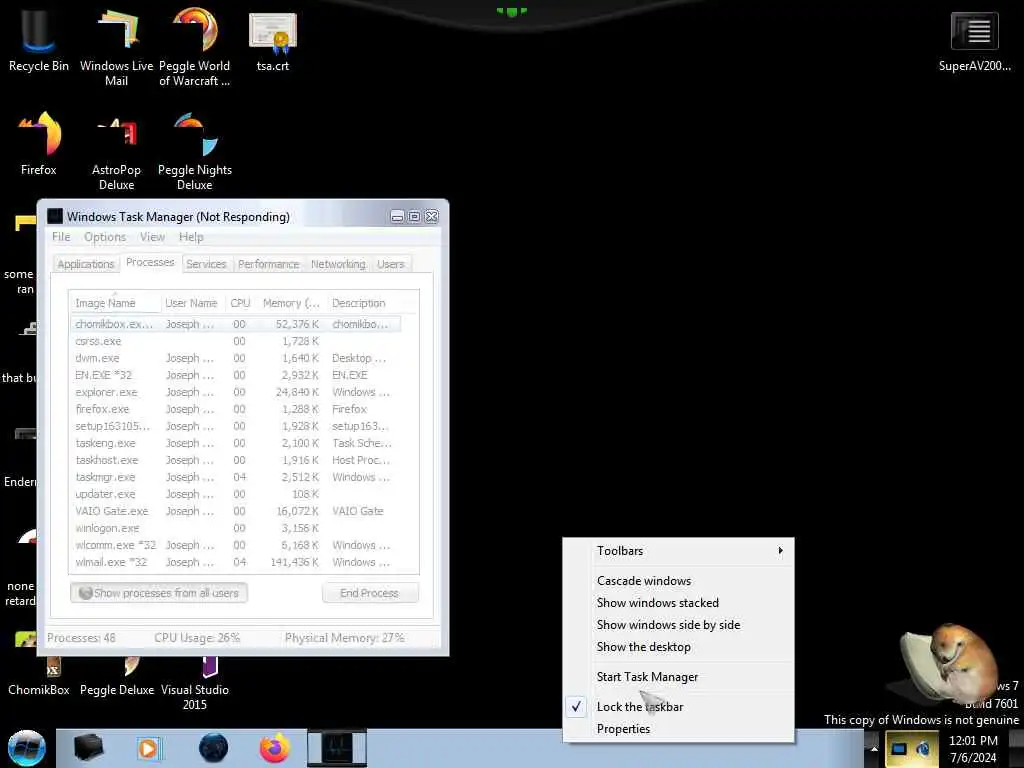
Task: Select the taskhost.exe process row
Action: 235,460
